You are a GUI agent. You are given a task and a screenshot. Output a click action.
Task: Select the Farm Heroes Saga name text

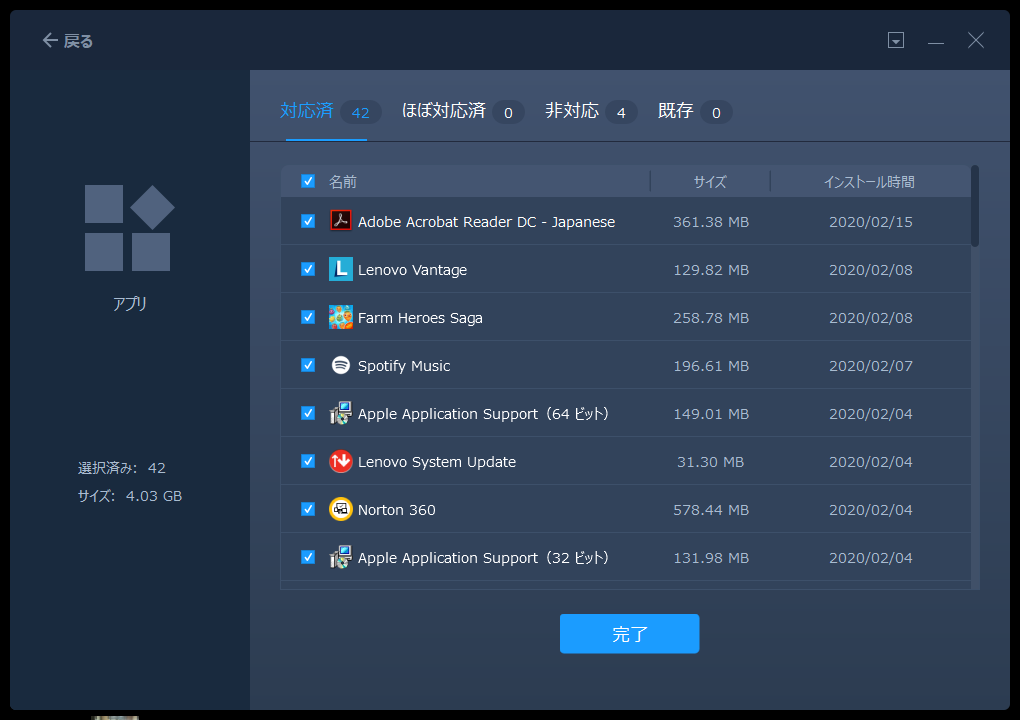click(x=420, y=318)
